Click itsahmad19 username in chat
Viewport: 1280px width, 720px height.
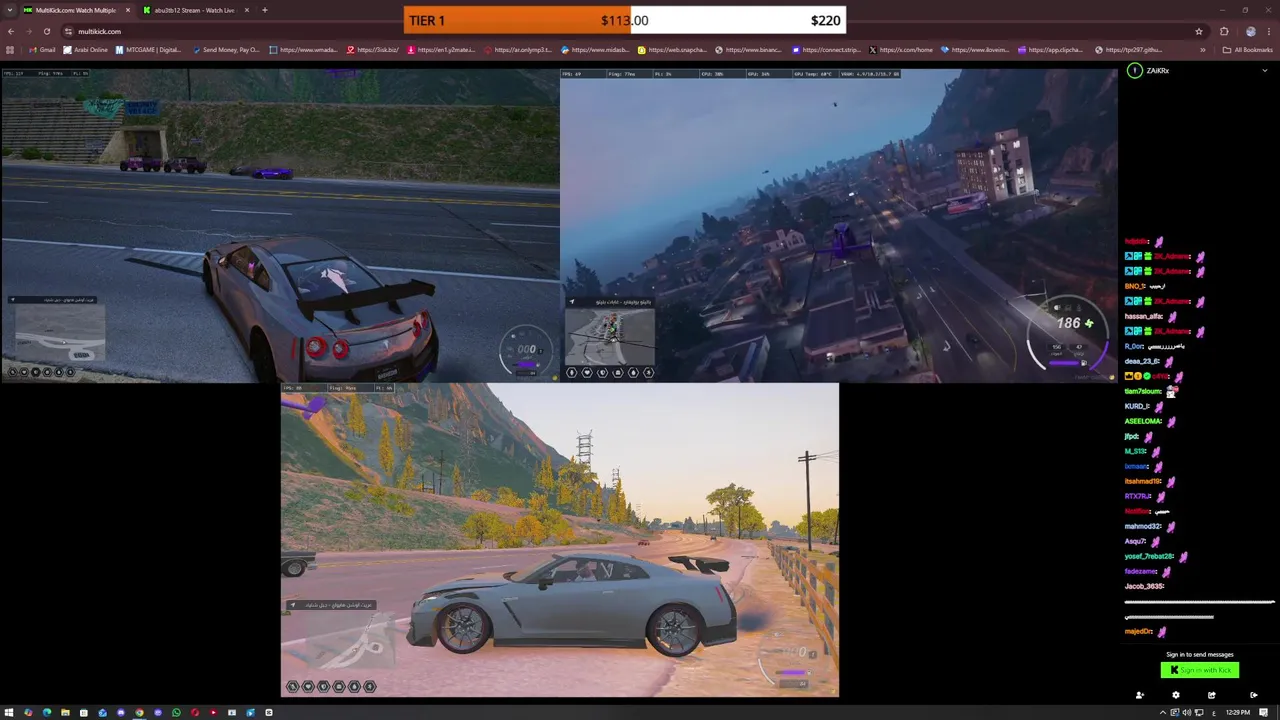[1143, 481]
